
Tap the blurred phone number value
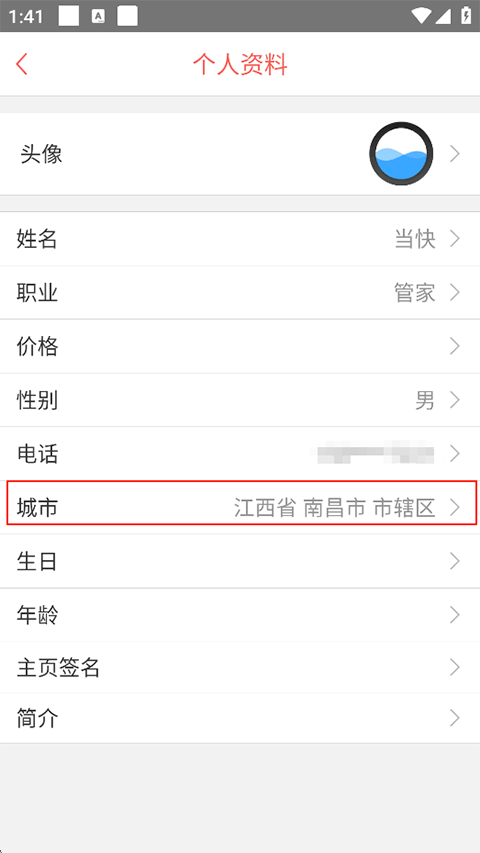click(x=376, y=454)
